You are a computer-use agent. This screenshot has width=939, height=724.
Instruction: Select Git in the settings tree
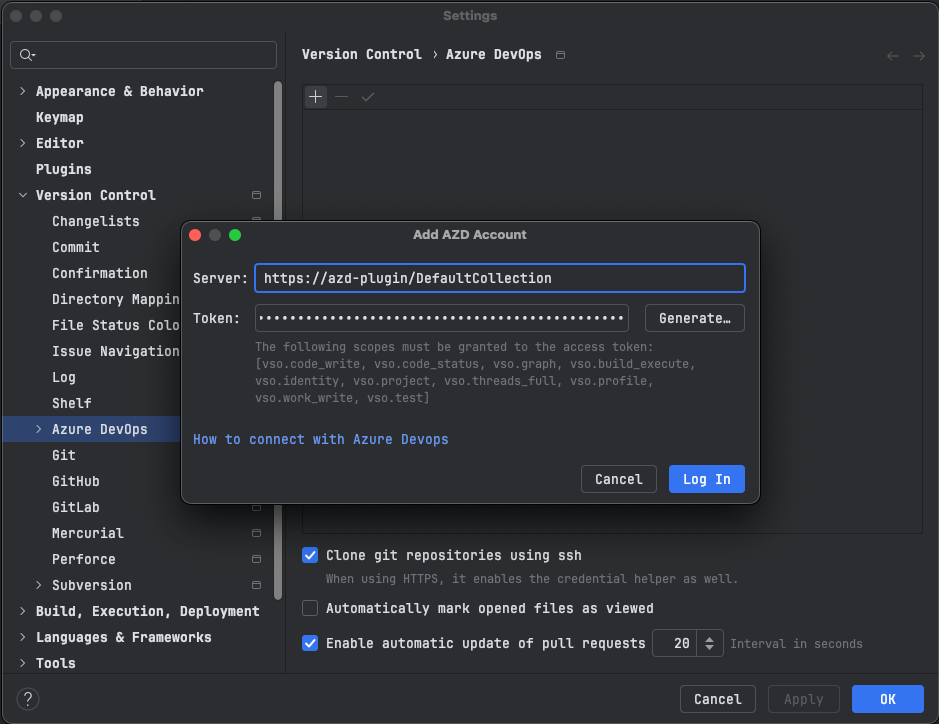click(64, 455)
